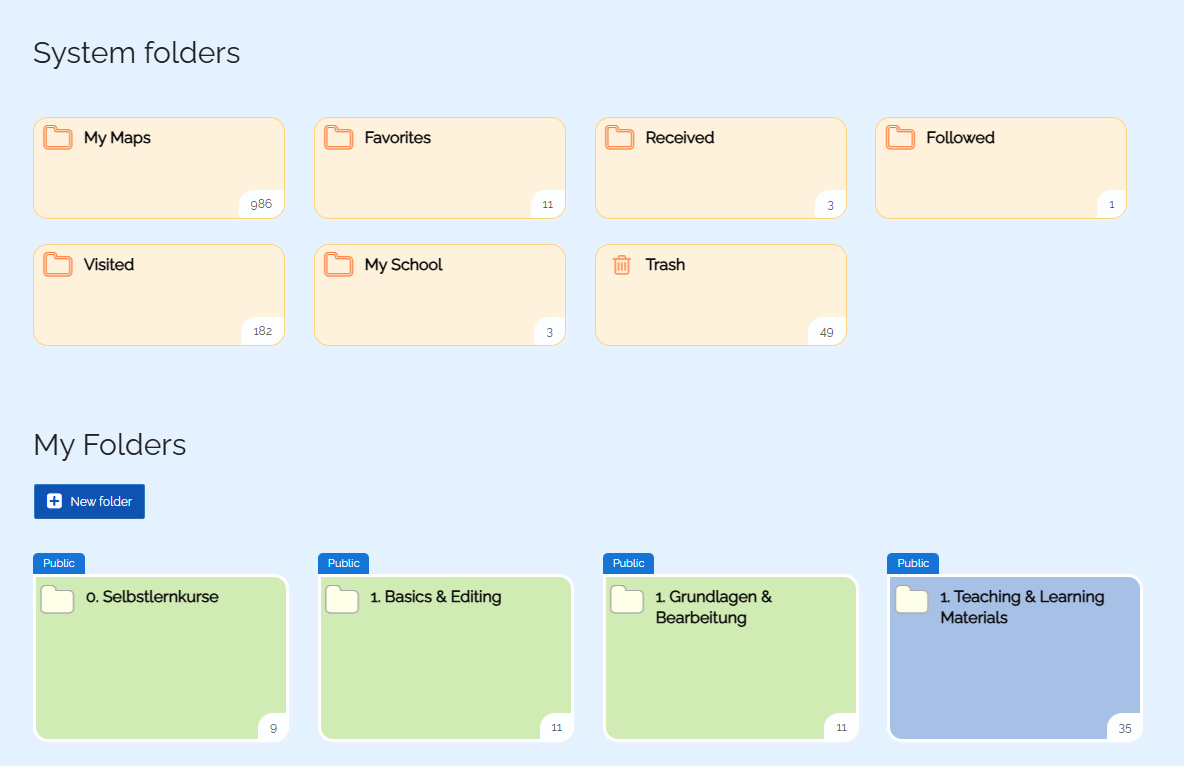1184x766 pixels.
Task: Open the My School folder icon
Action: (338, 264)
